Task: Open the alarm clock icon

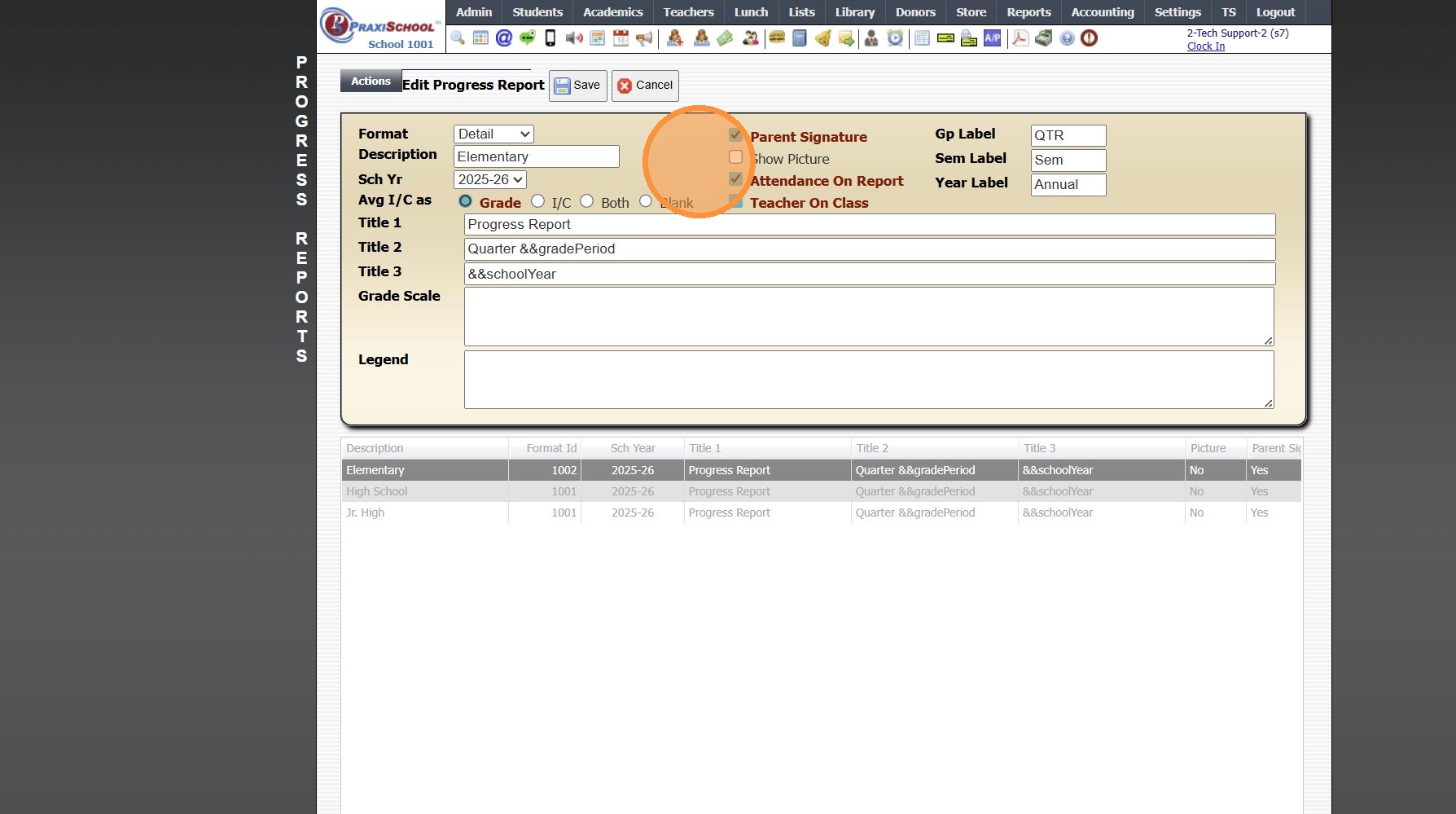Action: pyautogui.click(x=895, y=37)
